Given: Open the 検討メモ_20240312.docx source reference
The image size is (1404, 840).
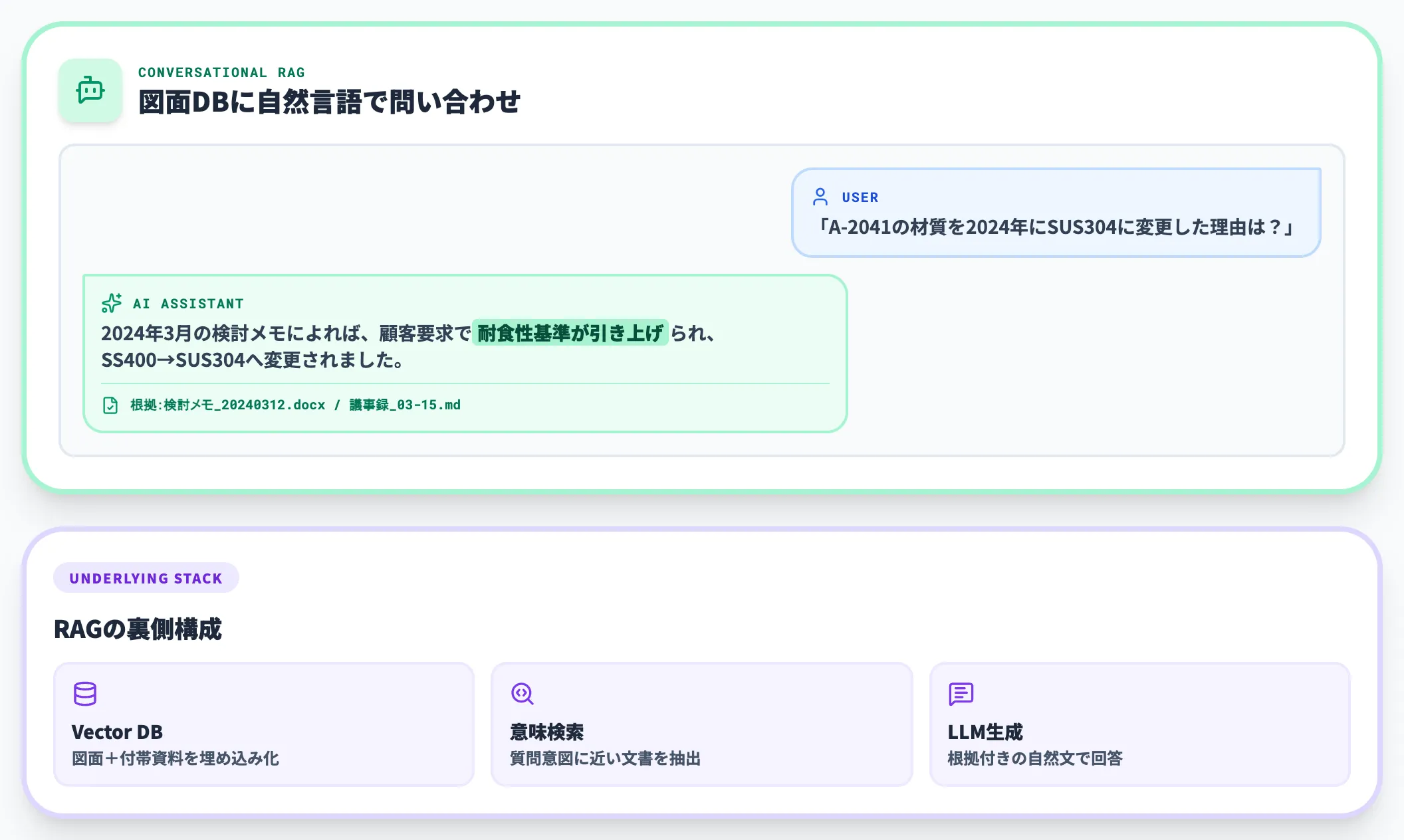Looking at the screenshot, I should pos(242,405).
